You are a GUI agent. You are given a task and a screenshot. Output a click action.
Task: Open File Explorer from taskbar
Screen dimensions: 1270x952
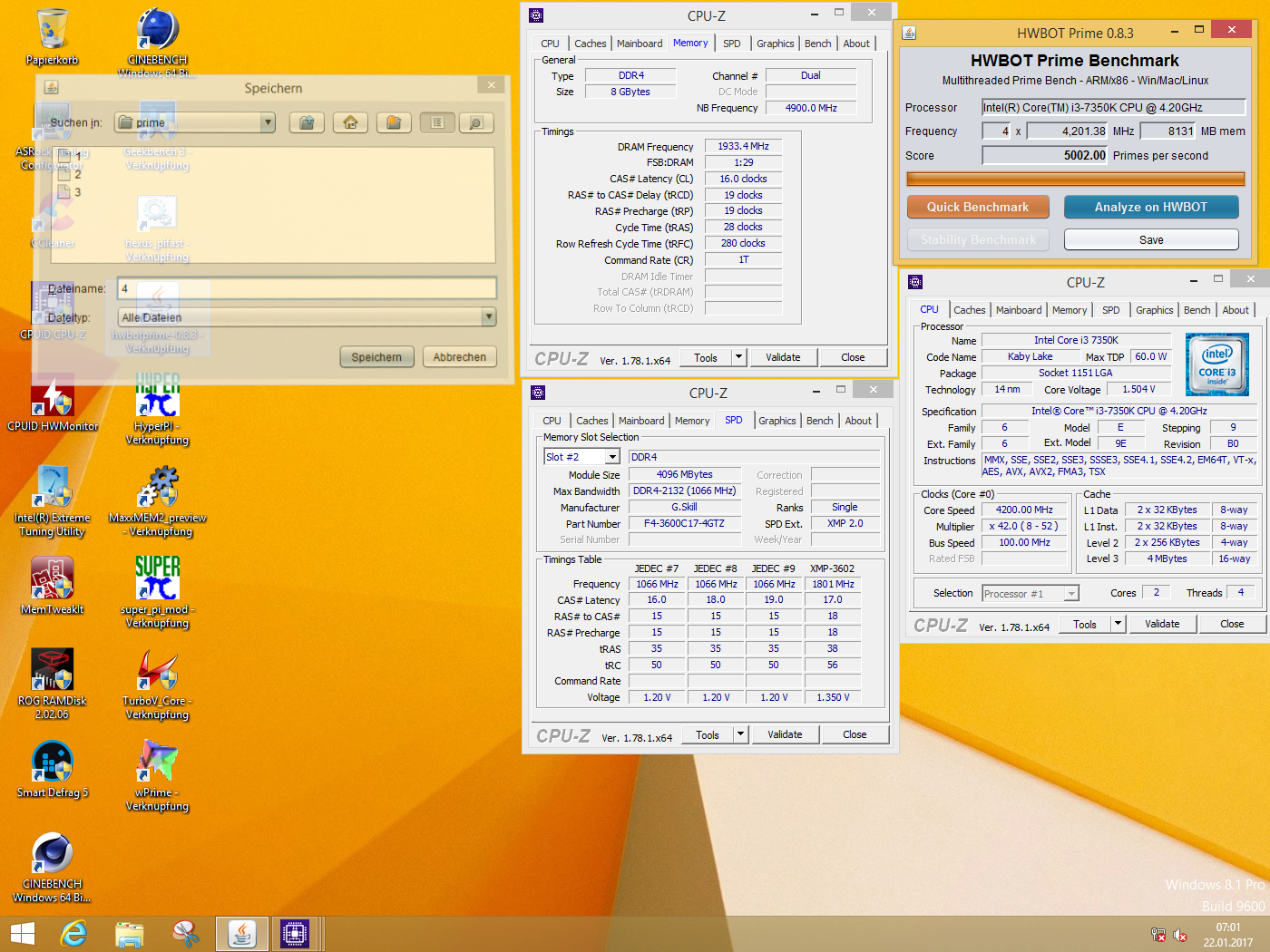pyautogui.click(x=130, y=934)
